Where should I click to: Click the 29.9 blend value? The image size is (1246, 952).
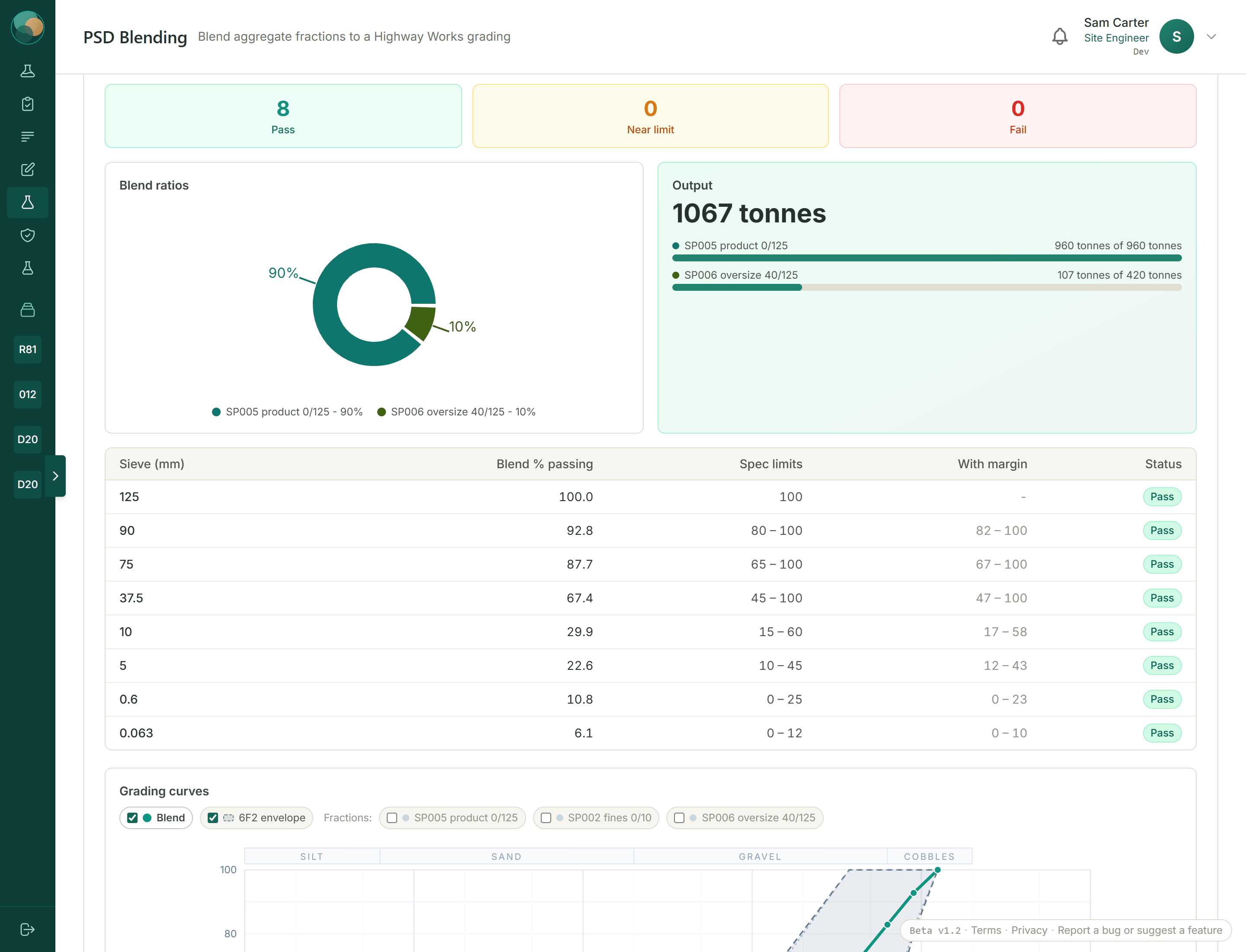[x=580, y=632]
